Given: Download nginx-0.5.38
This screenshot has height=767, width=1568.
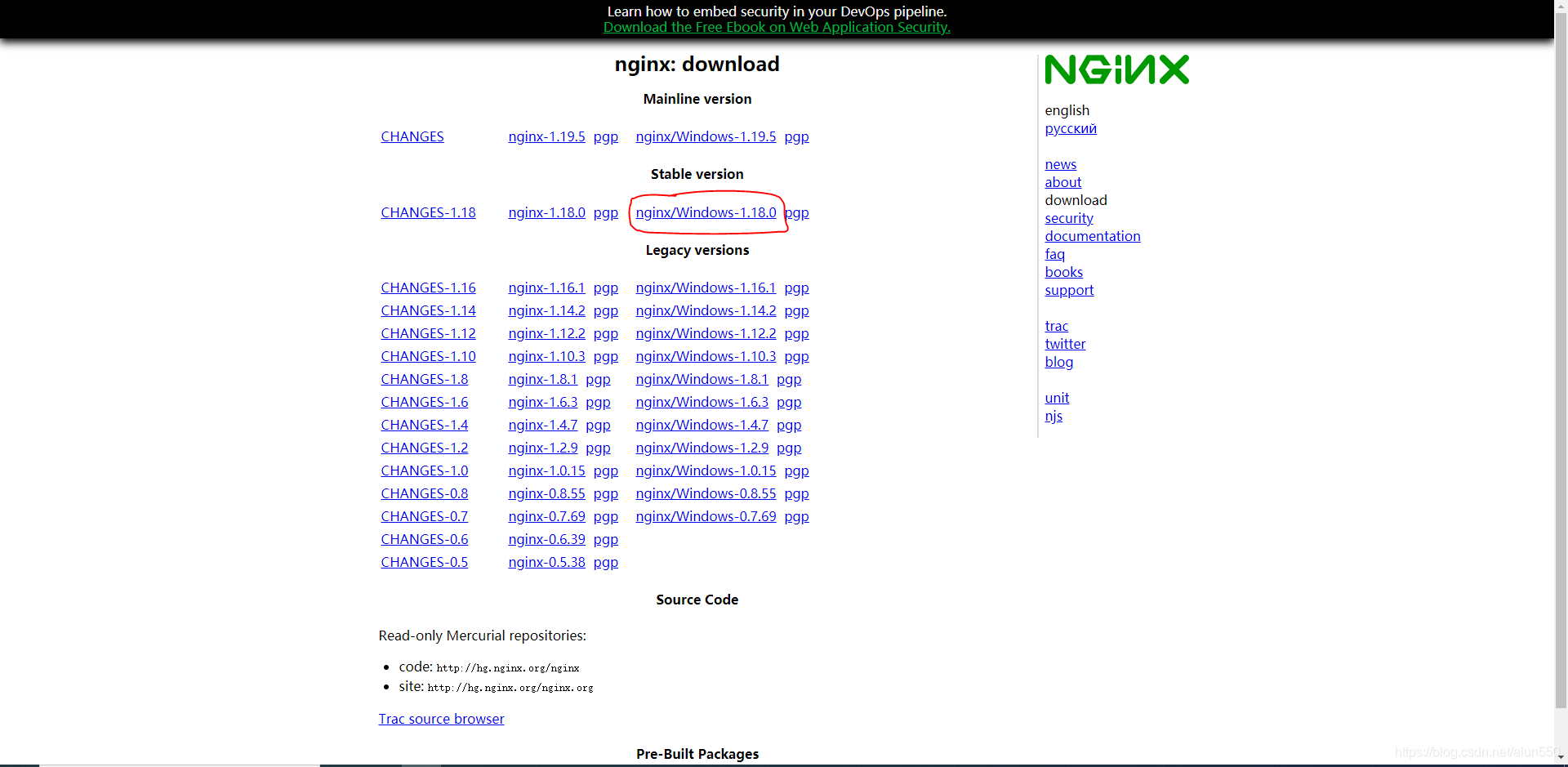Looking at the screenshot, I should 546,562.
